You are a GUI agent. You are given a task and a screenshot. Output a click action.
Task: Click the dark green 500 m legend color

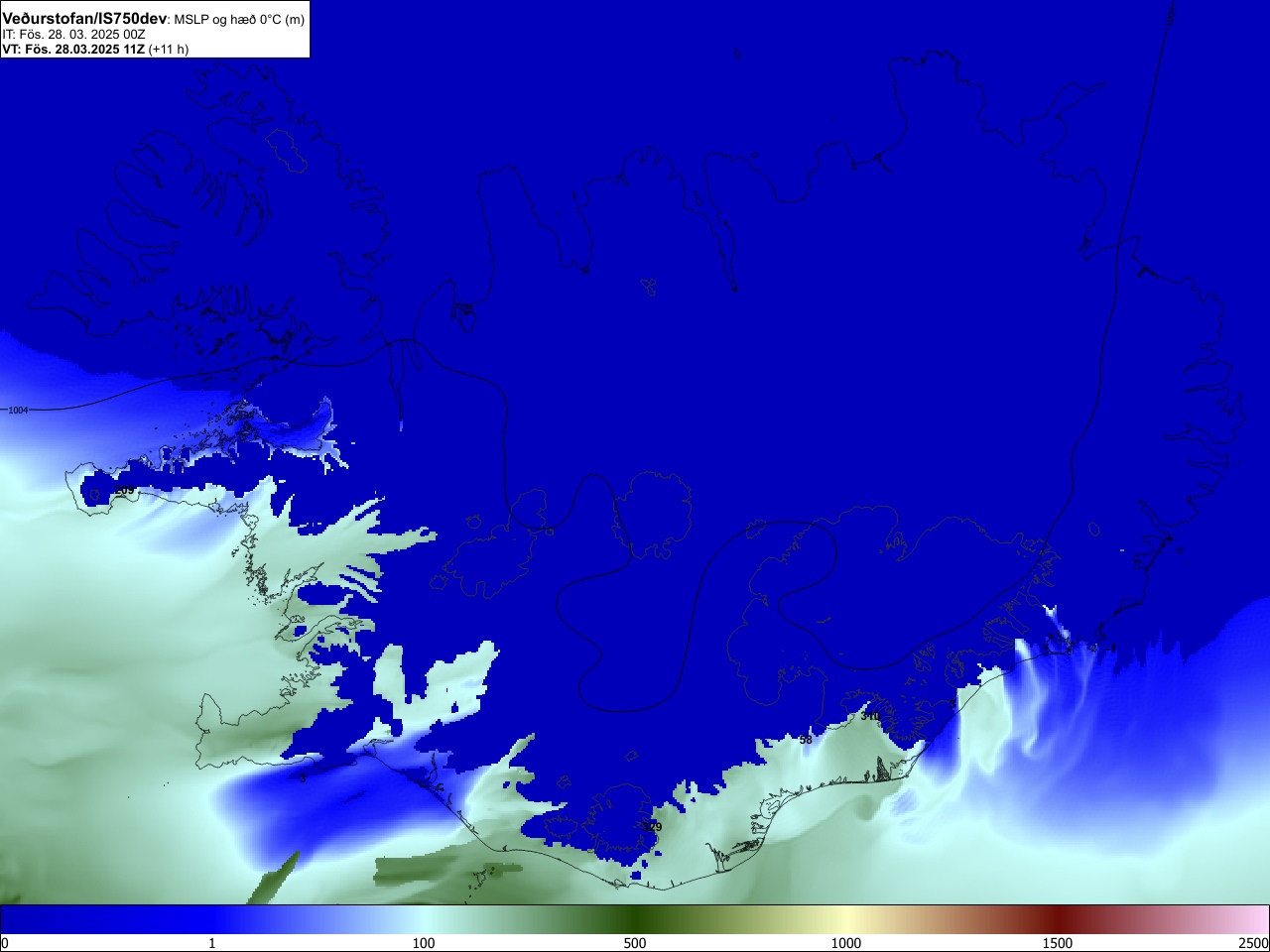(635, 919)
